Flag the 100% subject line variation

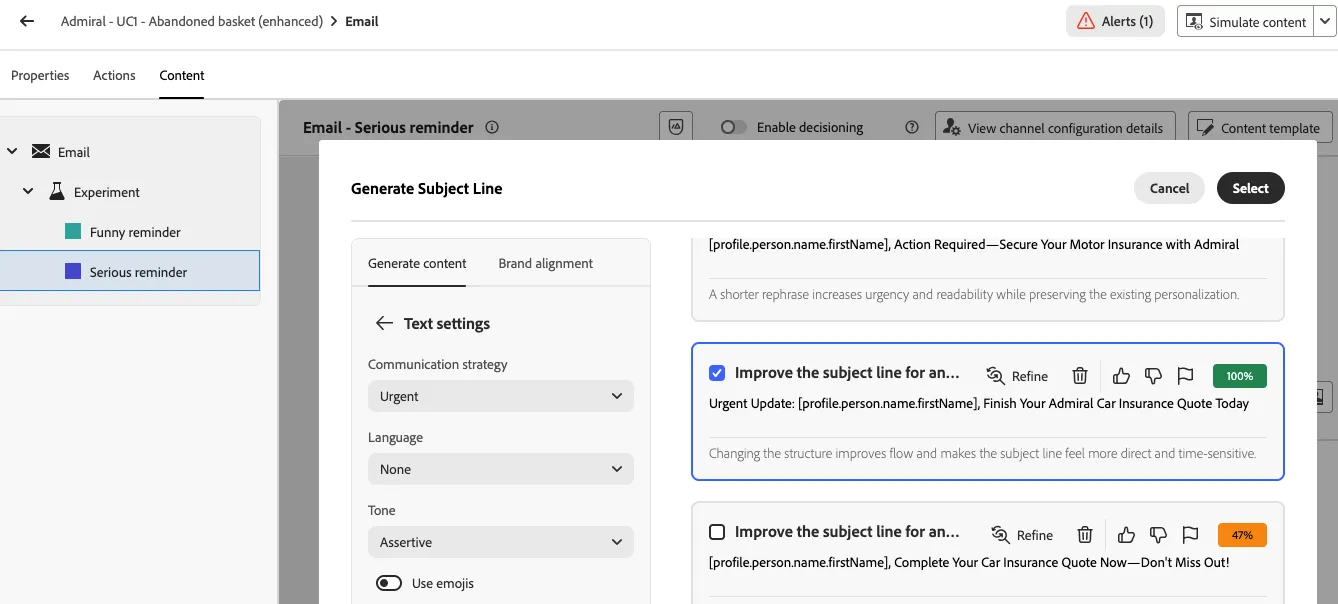1185,376
